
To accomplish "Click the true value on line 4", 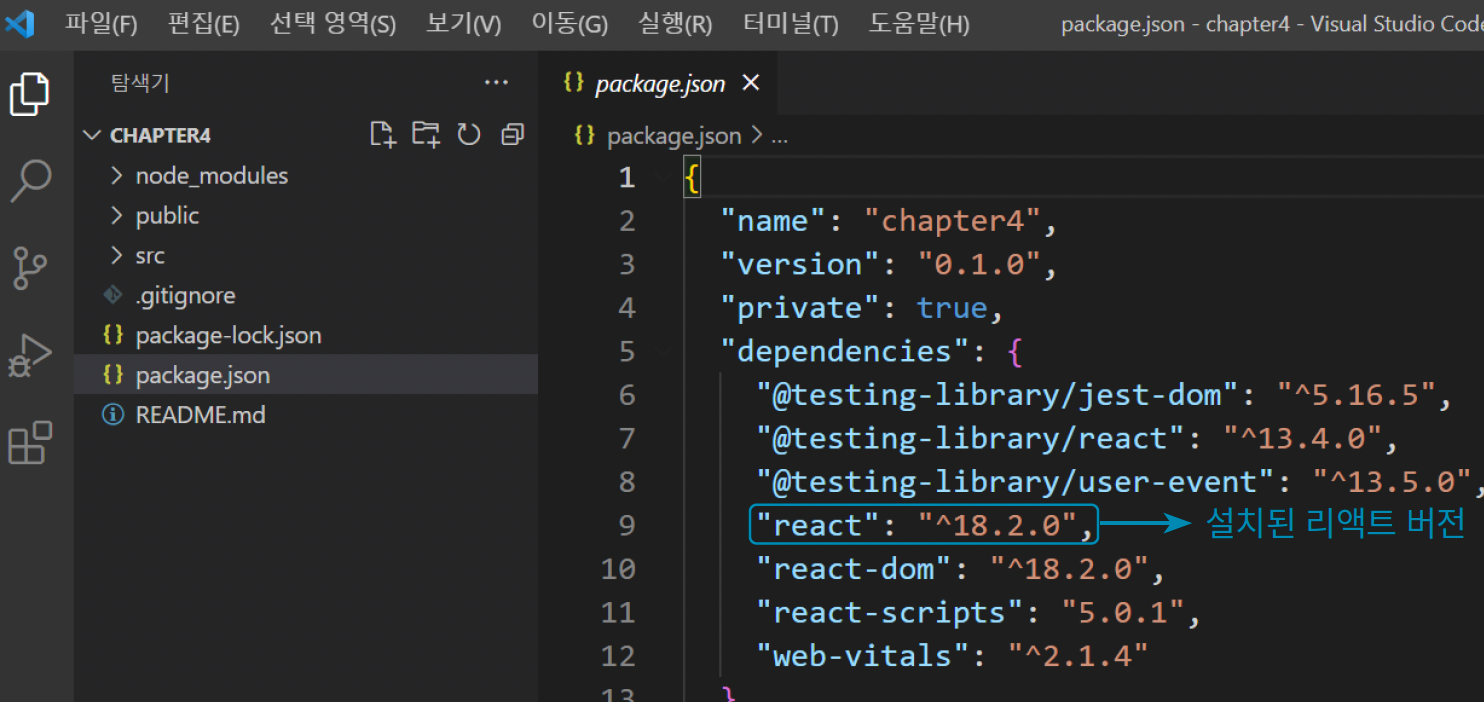I will point(952,308).
